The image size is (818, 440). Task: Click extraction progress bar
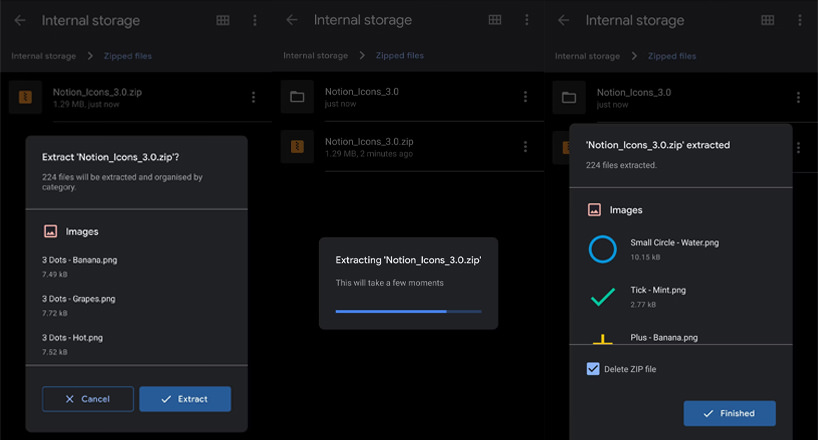coord(408,312)
